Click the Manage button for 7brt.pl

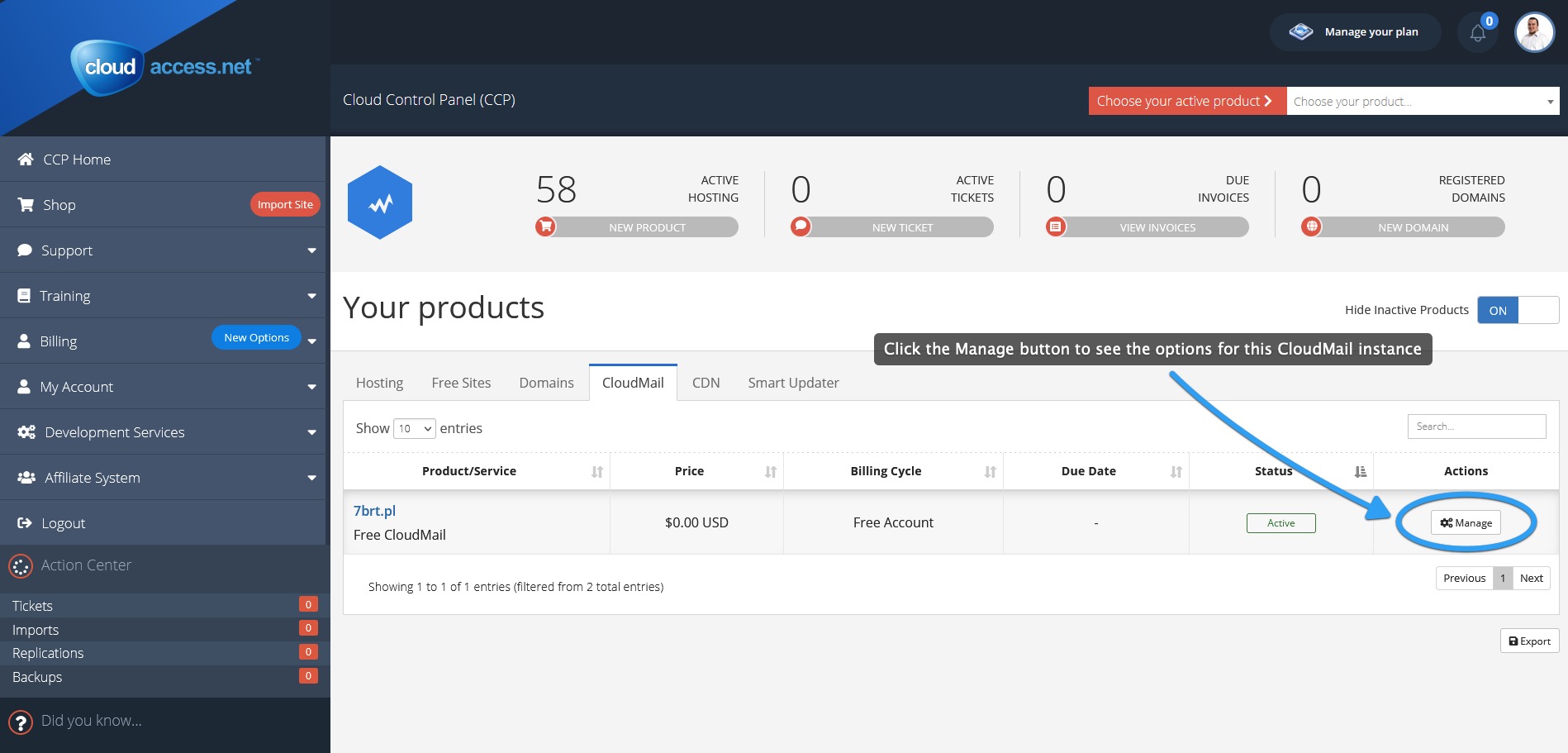(x=1466, y=522)
